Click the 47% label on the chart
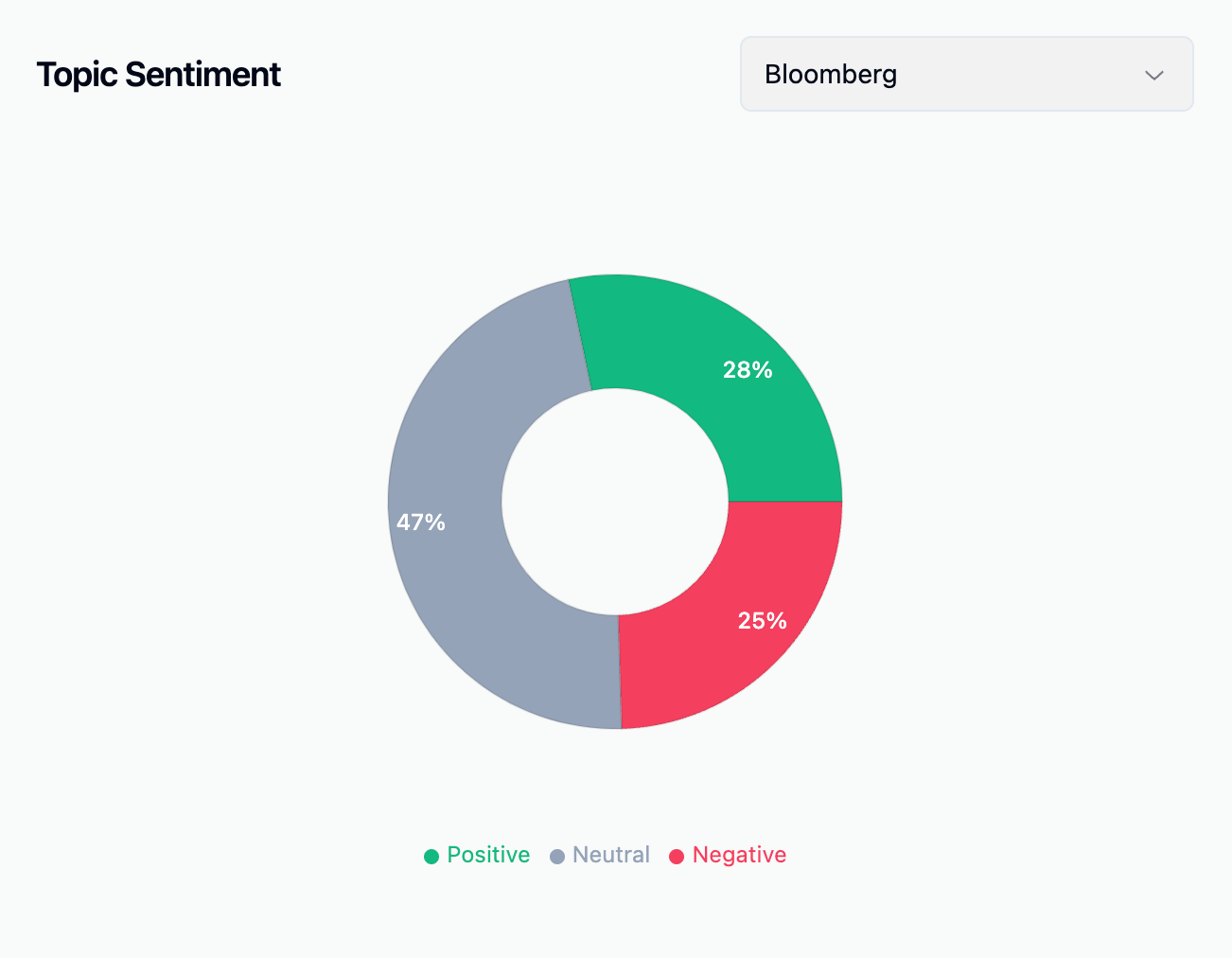This screenshot has width=1232, height=958. [x=421, y=523]
